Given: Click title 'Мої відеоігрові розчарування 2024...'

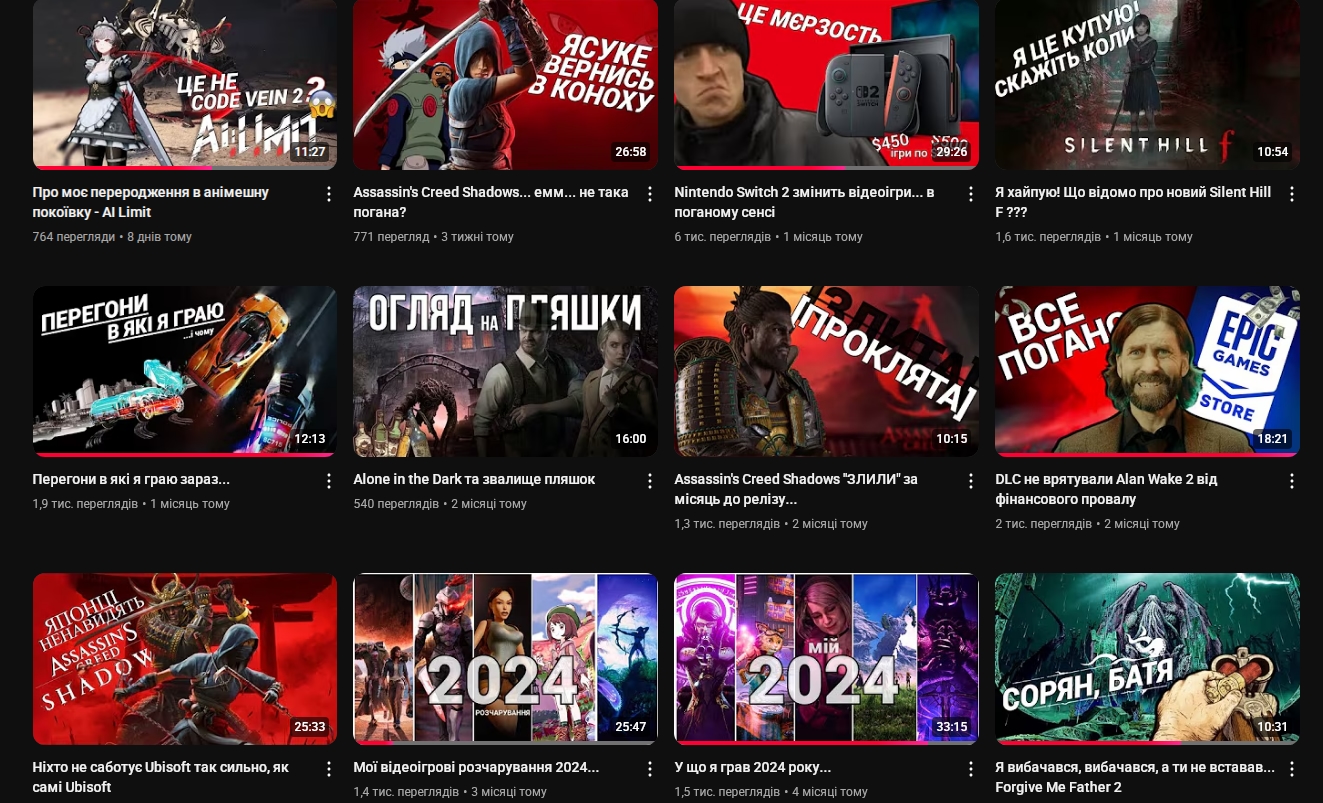Looking at the screenshot, I should click(x=476, y=767).
